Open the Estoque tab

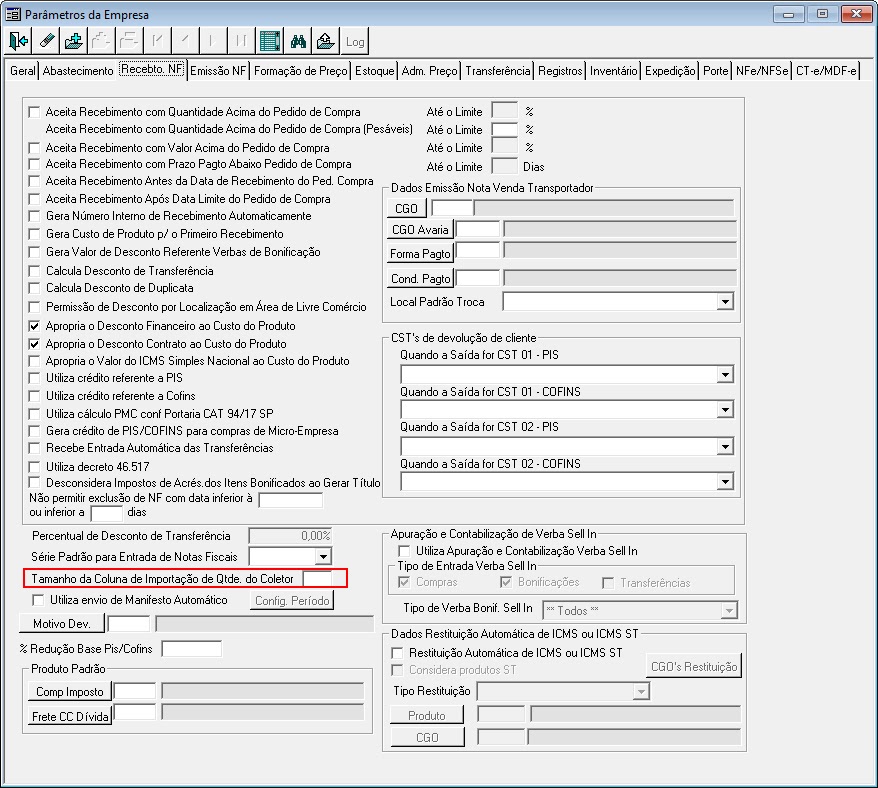375,71
